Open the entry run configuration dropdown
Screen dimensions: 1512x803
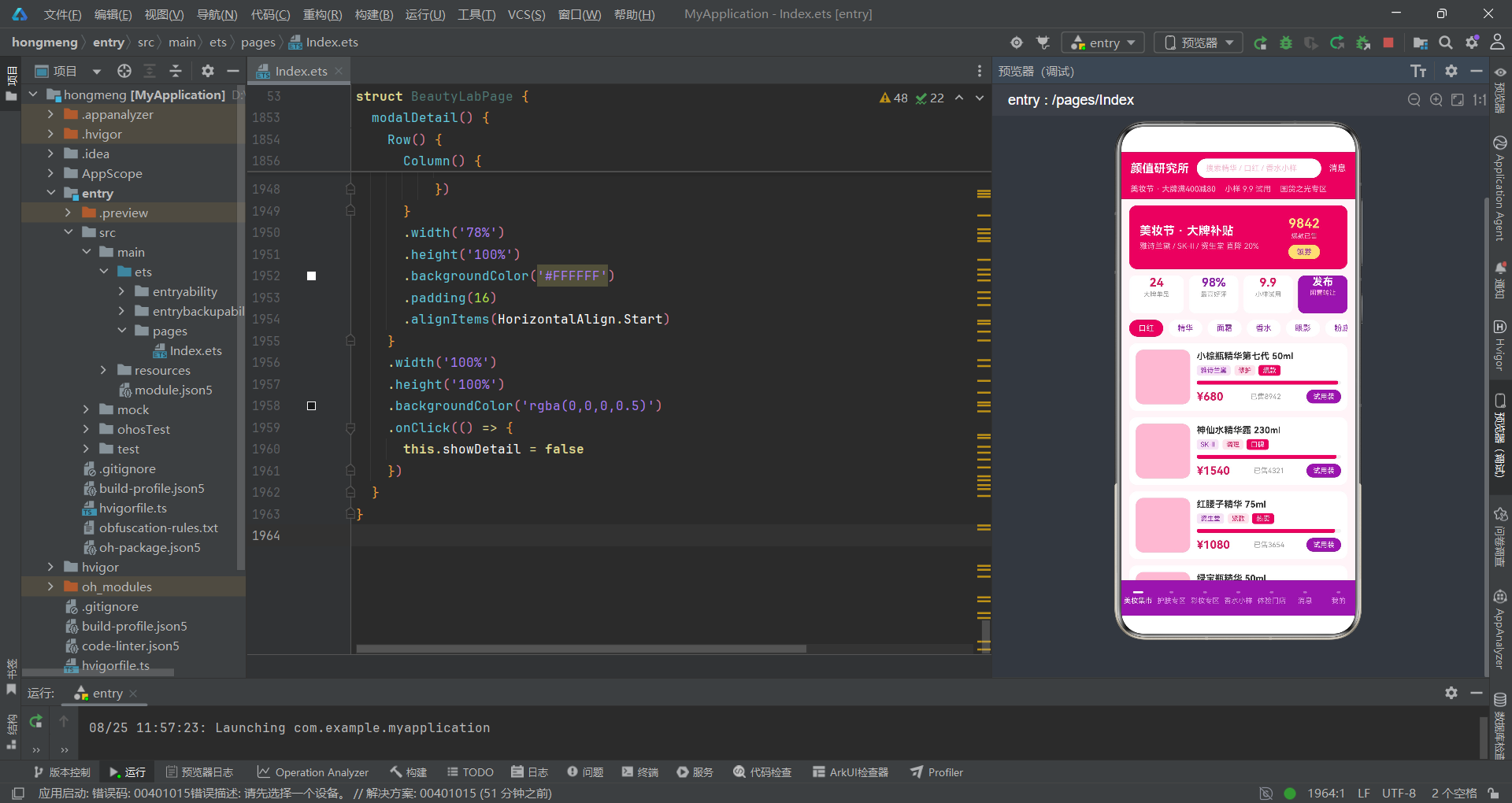1103,43
